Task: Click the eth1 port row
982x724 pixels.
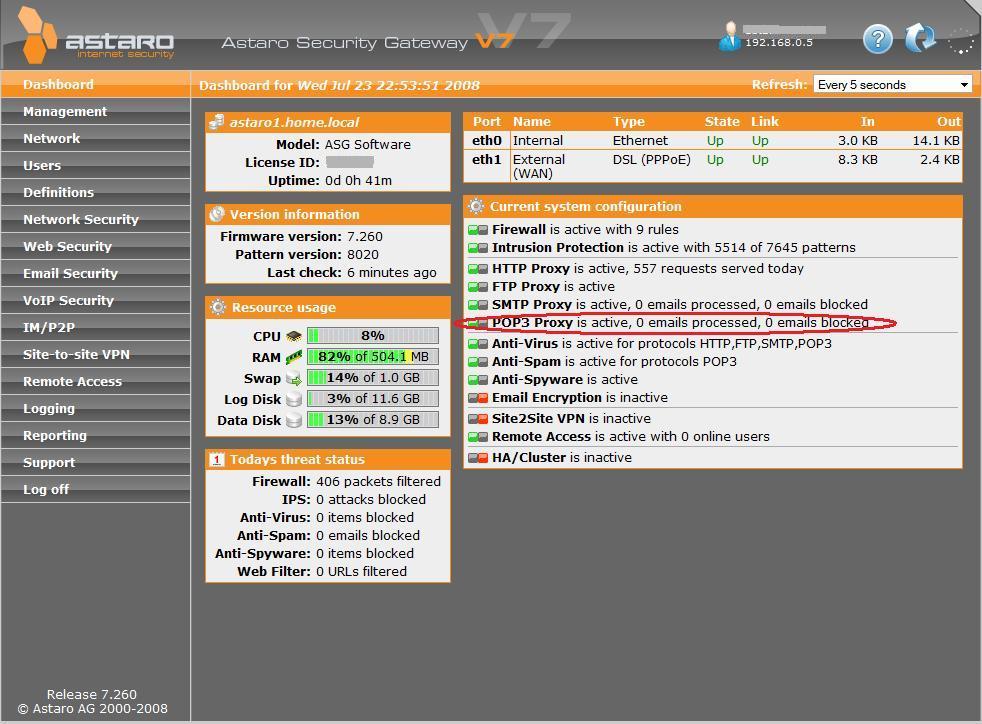Action: pos(713,166)
